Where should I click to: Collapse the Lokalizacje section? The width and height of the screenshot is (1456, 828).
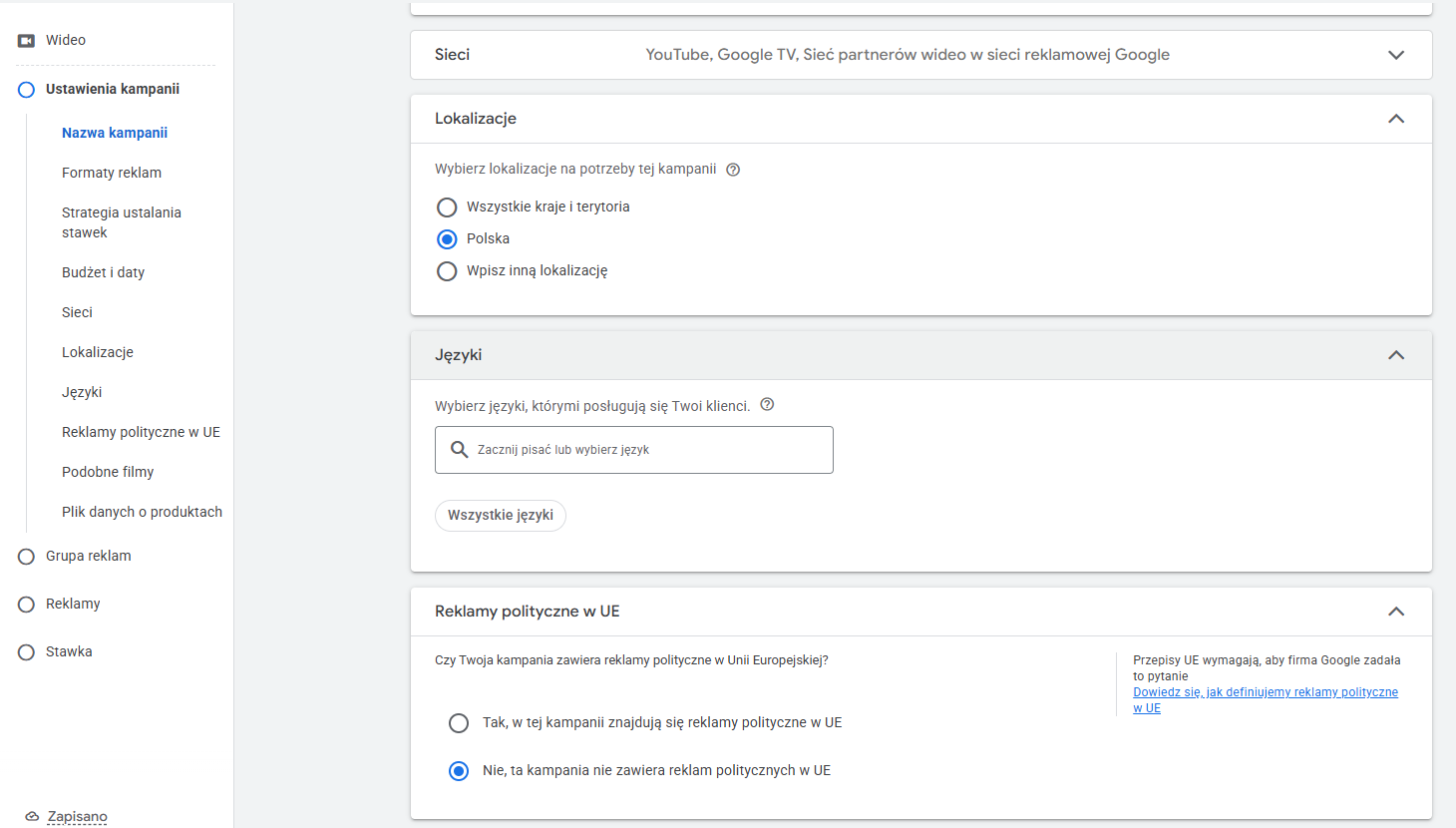pos(1396,119)
